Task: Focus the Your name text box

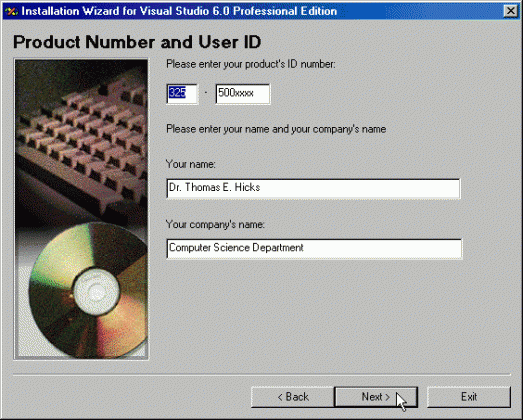Action: (x=313, y=189)
